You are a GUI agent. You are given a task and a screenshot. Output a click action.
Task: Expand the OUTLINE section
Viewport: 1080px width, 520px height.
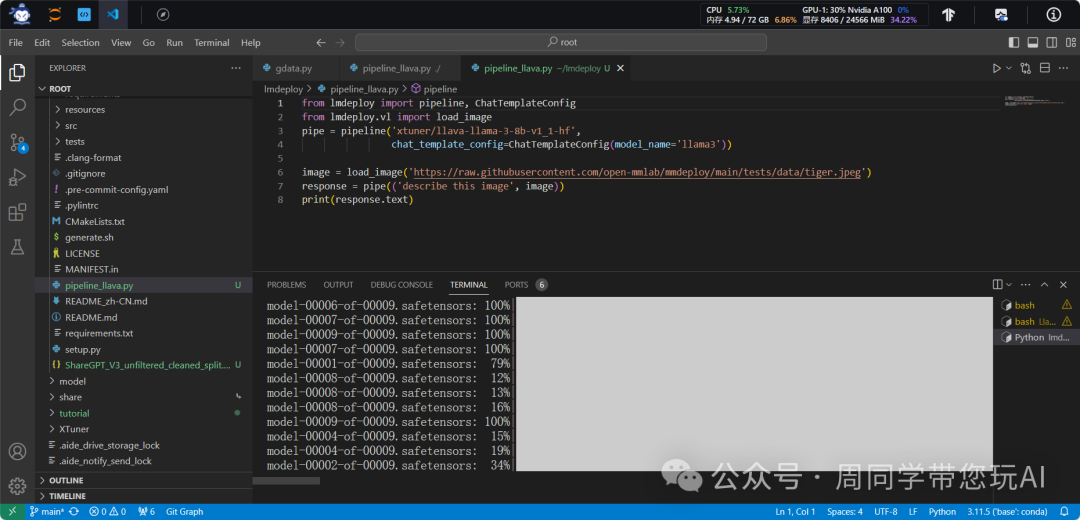pyautogui.click(x=67, y=481)
